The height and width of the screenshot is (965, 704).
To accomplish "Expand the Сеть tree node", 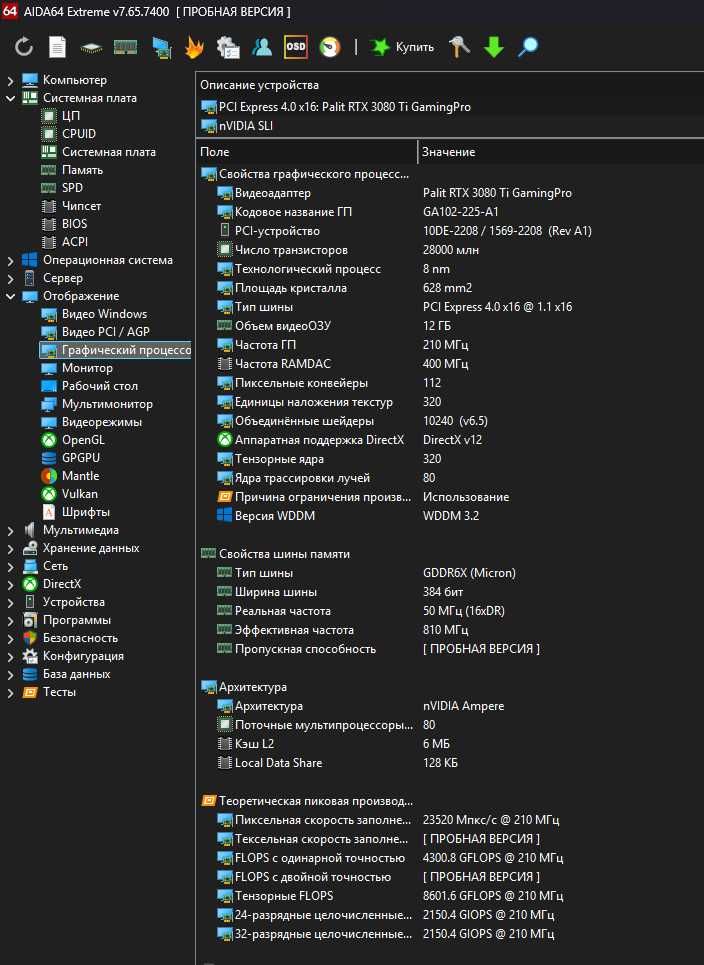I will (10, 566).
